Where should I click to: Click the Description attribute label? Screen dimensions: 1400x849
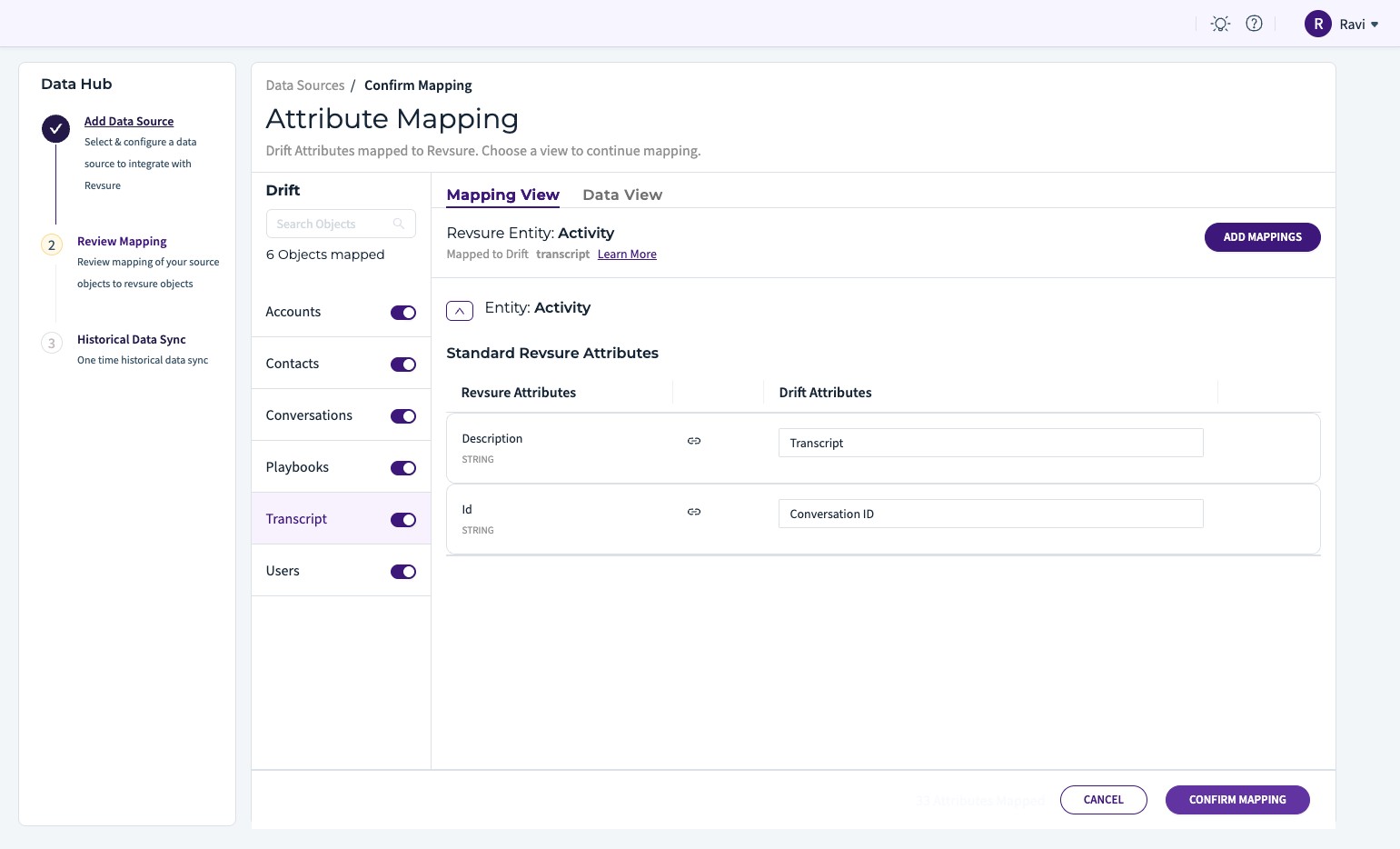point(492,438)
